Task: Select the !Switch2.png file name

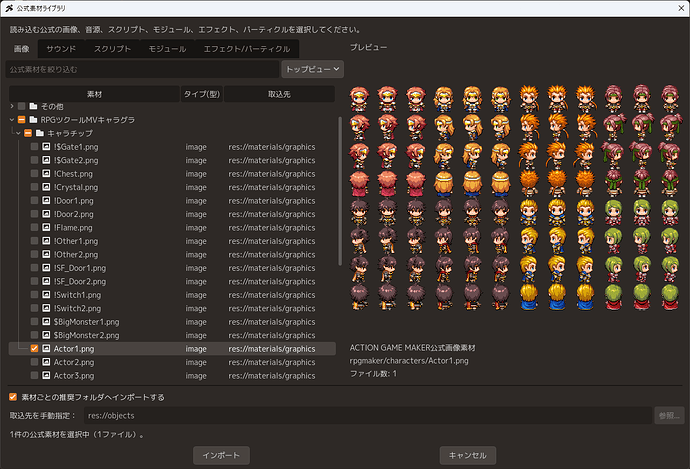Action: coord(77,308)
